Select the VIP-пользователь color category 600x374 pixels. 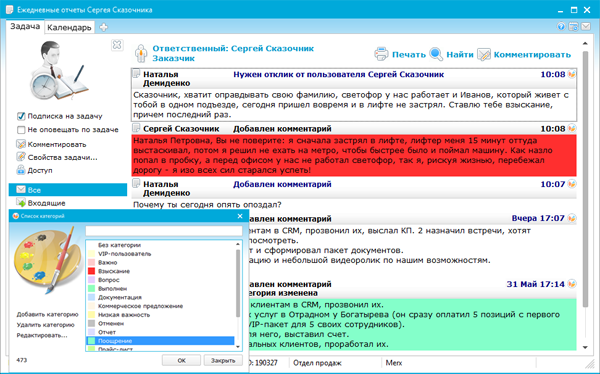[x=161, y=254]
